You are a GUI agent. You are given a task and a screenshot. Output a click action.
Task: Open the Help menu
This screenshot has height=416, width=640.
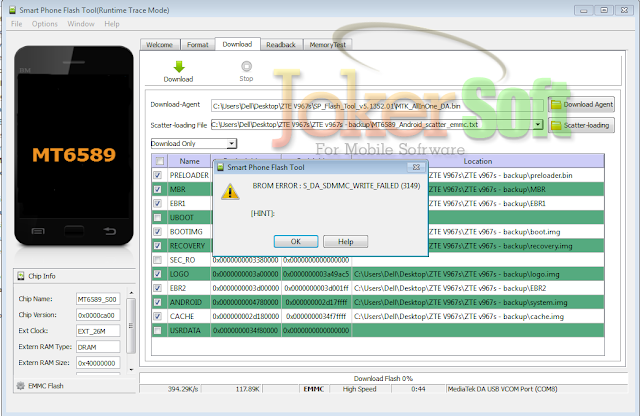click(112, 24)
